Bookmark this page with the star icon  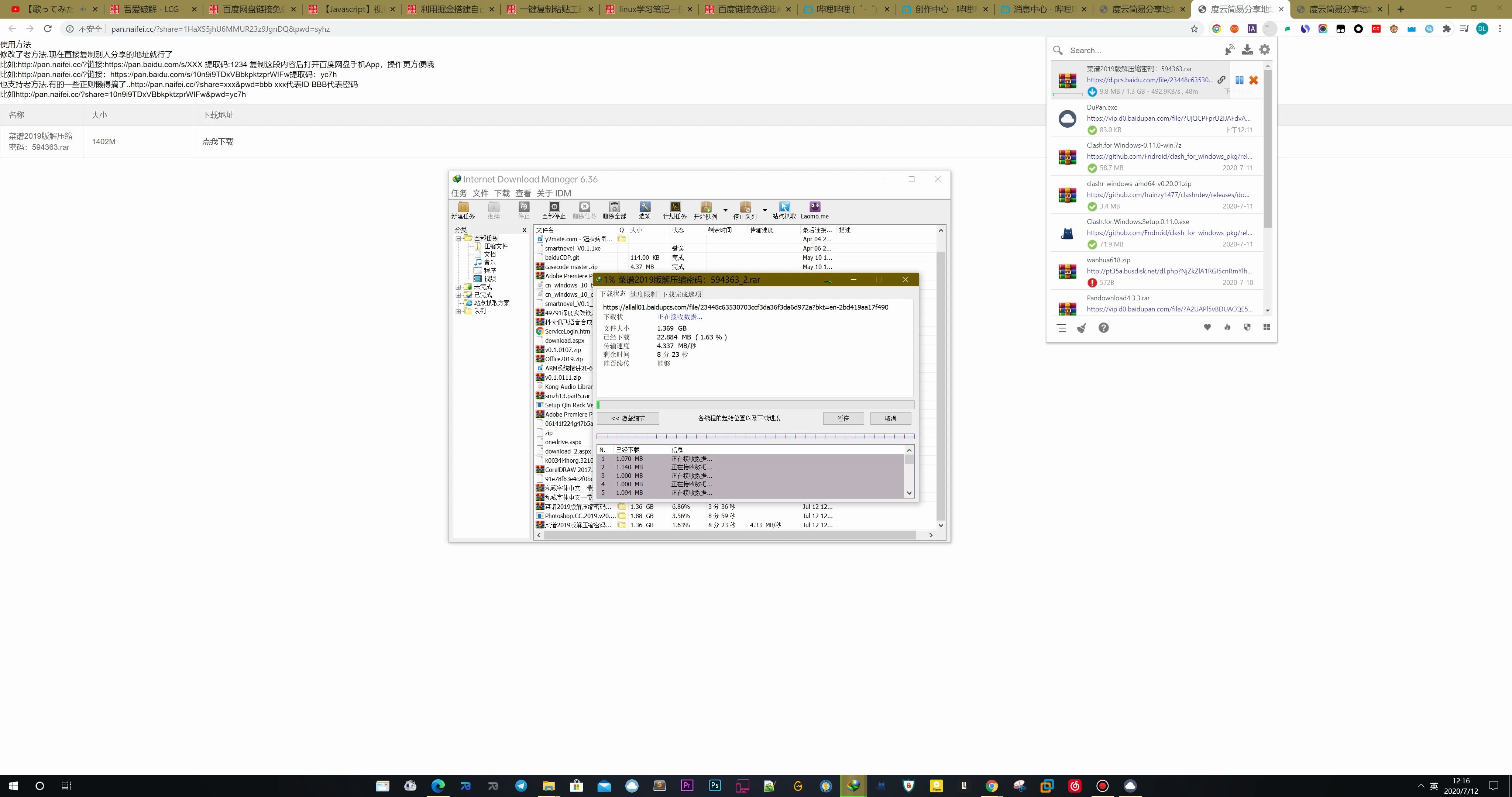1194,28
